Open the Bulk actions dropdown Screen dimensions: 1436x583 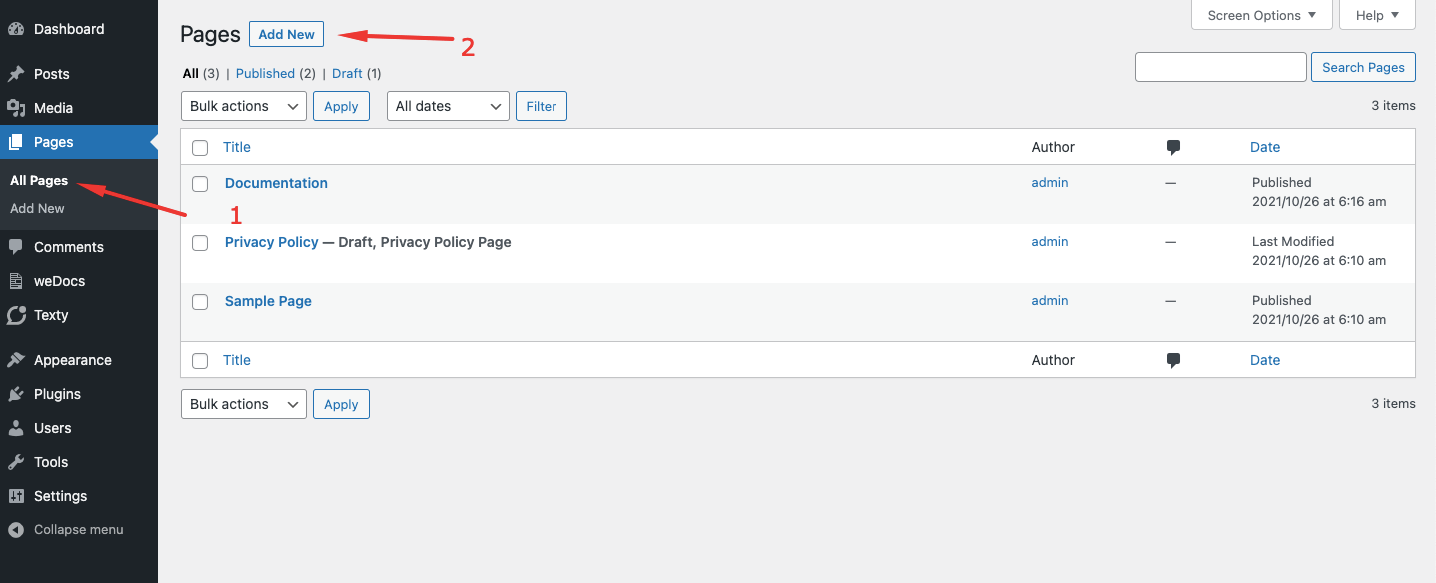[243, 105]
